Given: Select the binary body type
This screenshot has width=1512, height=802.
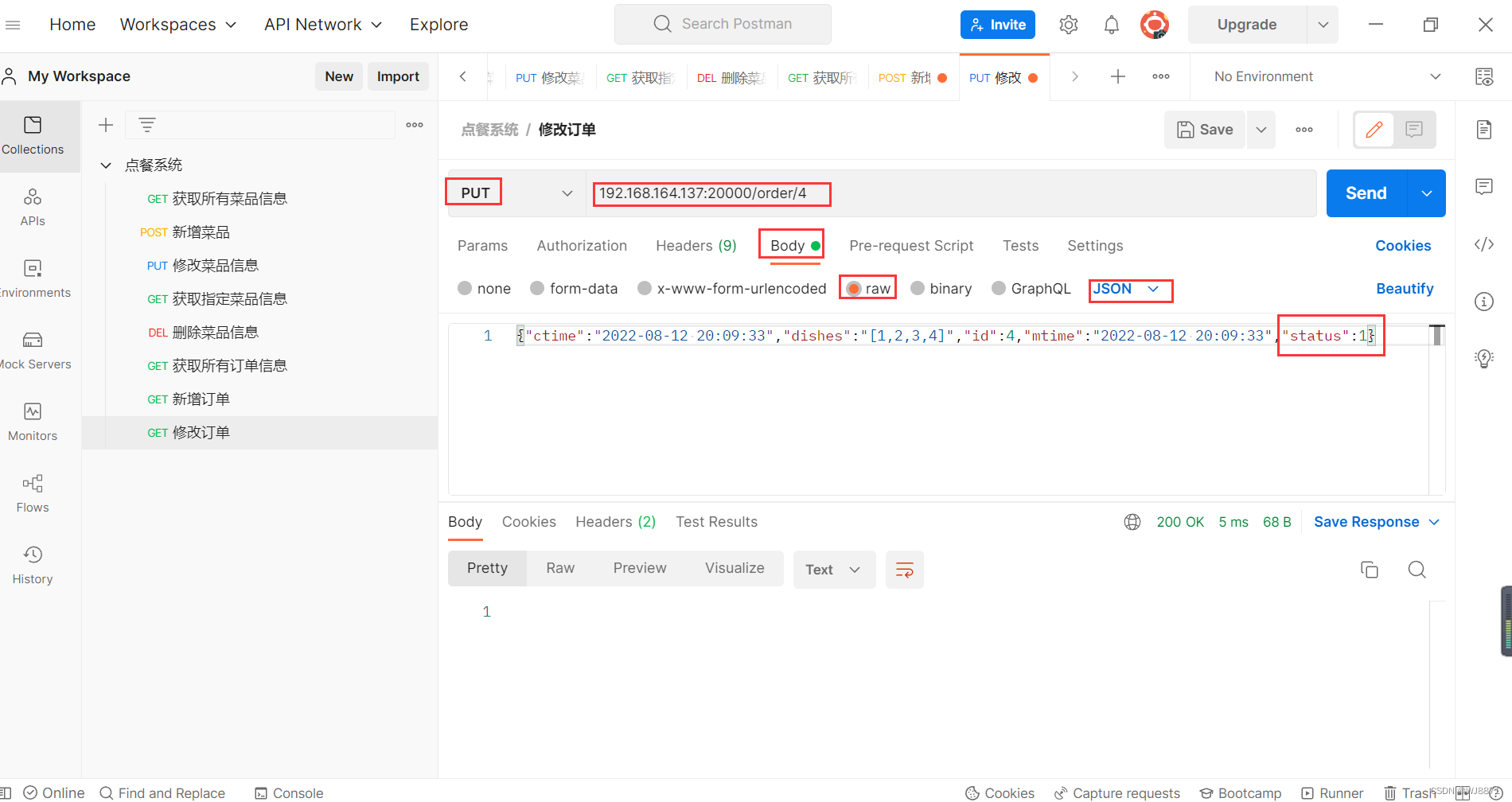Looking at the screenshot, I should click(x=941, y=288).
